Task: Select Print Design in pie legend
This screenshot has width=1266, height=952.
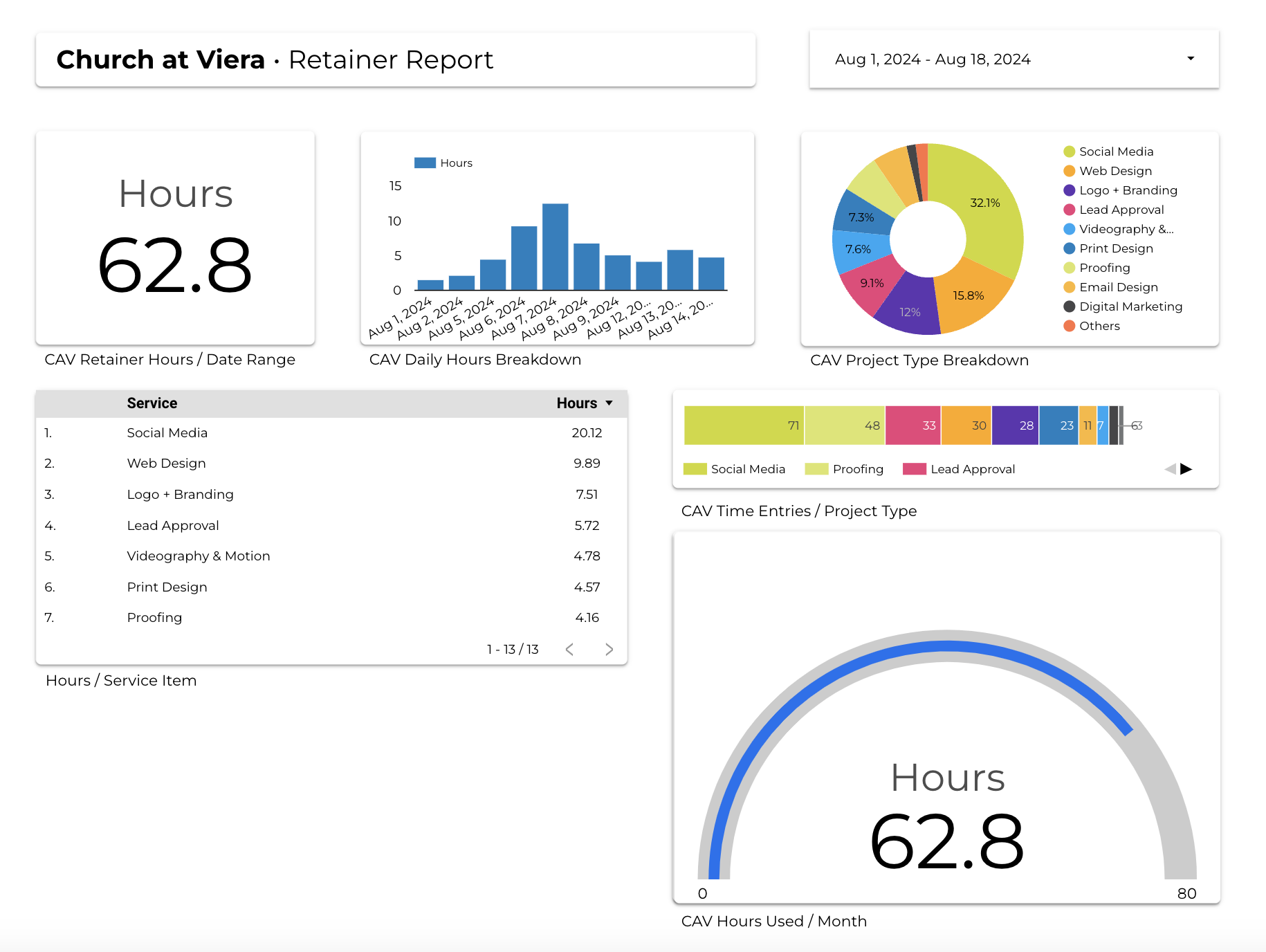Action: (x=1108, y=248)
